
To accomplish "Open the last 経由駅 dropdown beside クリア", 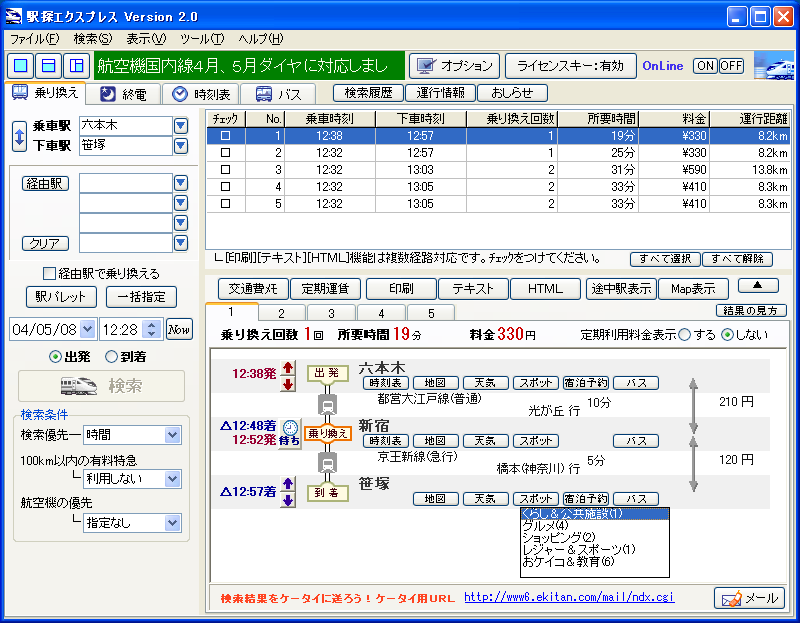I will click(x=181, y=243).
